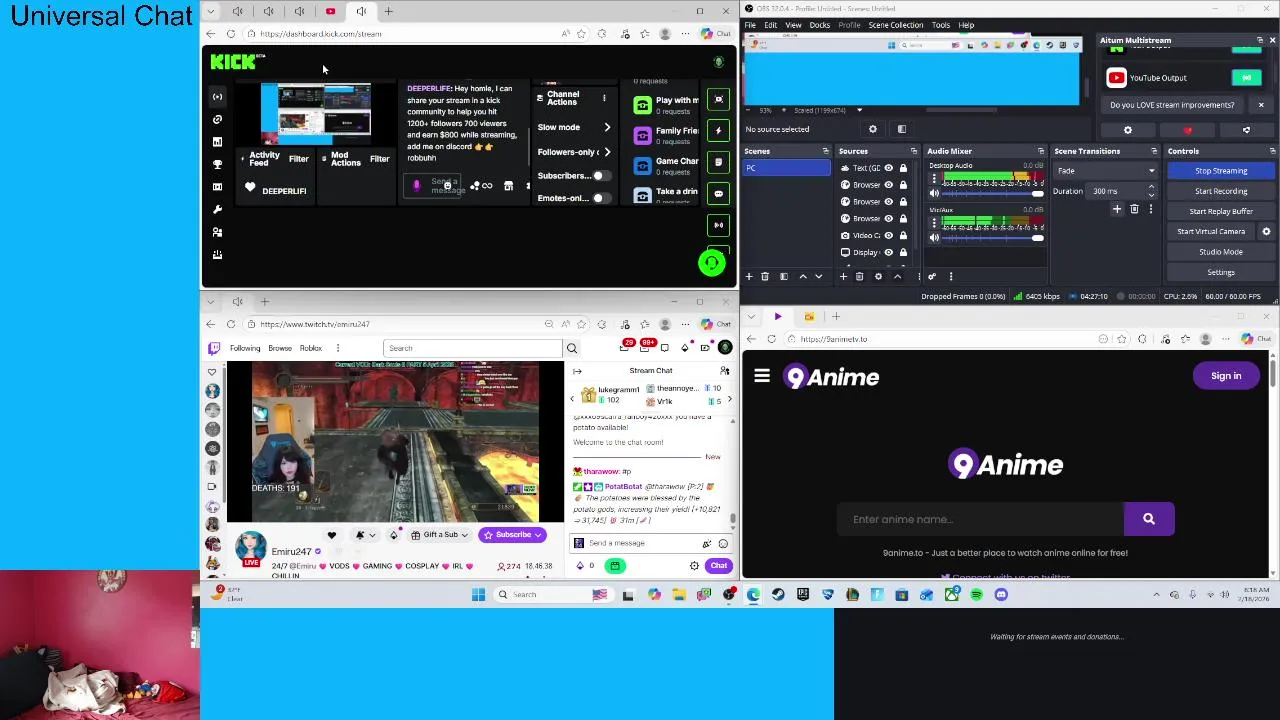Click Sign in on 9Anime
1280x720 pixels.
(1226, 376)
